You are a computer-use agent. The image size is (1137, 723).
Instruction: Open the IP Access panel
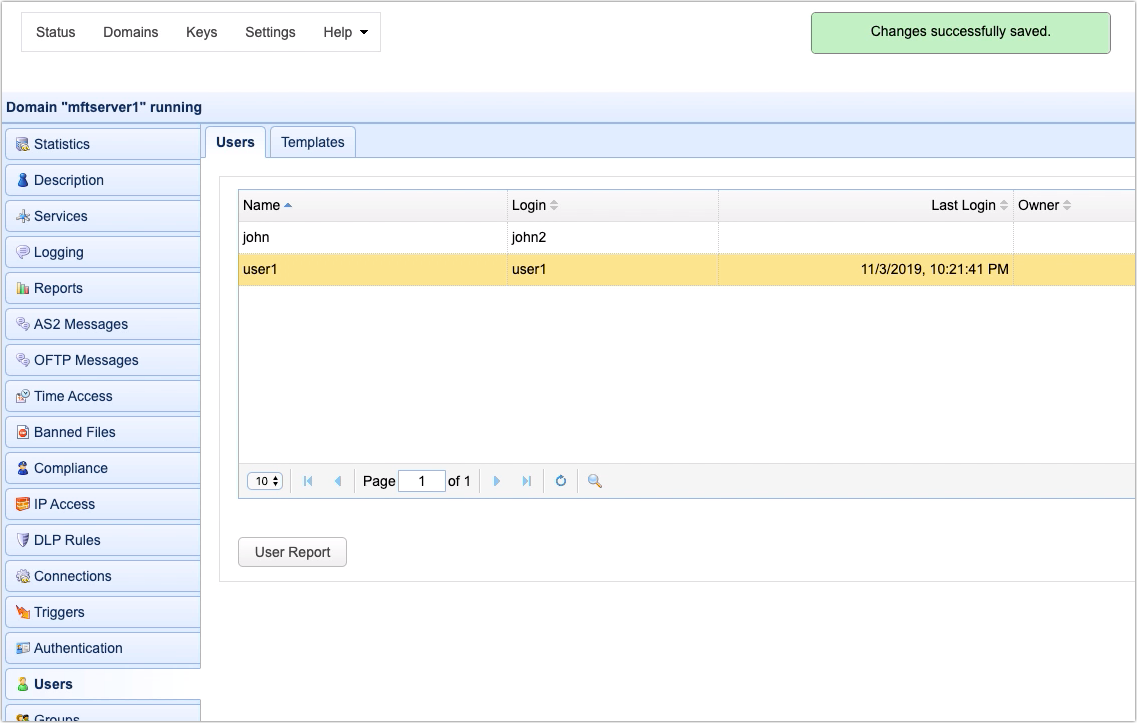click(63, 503)
